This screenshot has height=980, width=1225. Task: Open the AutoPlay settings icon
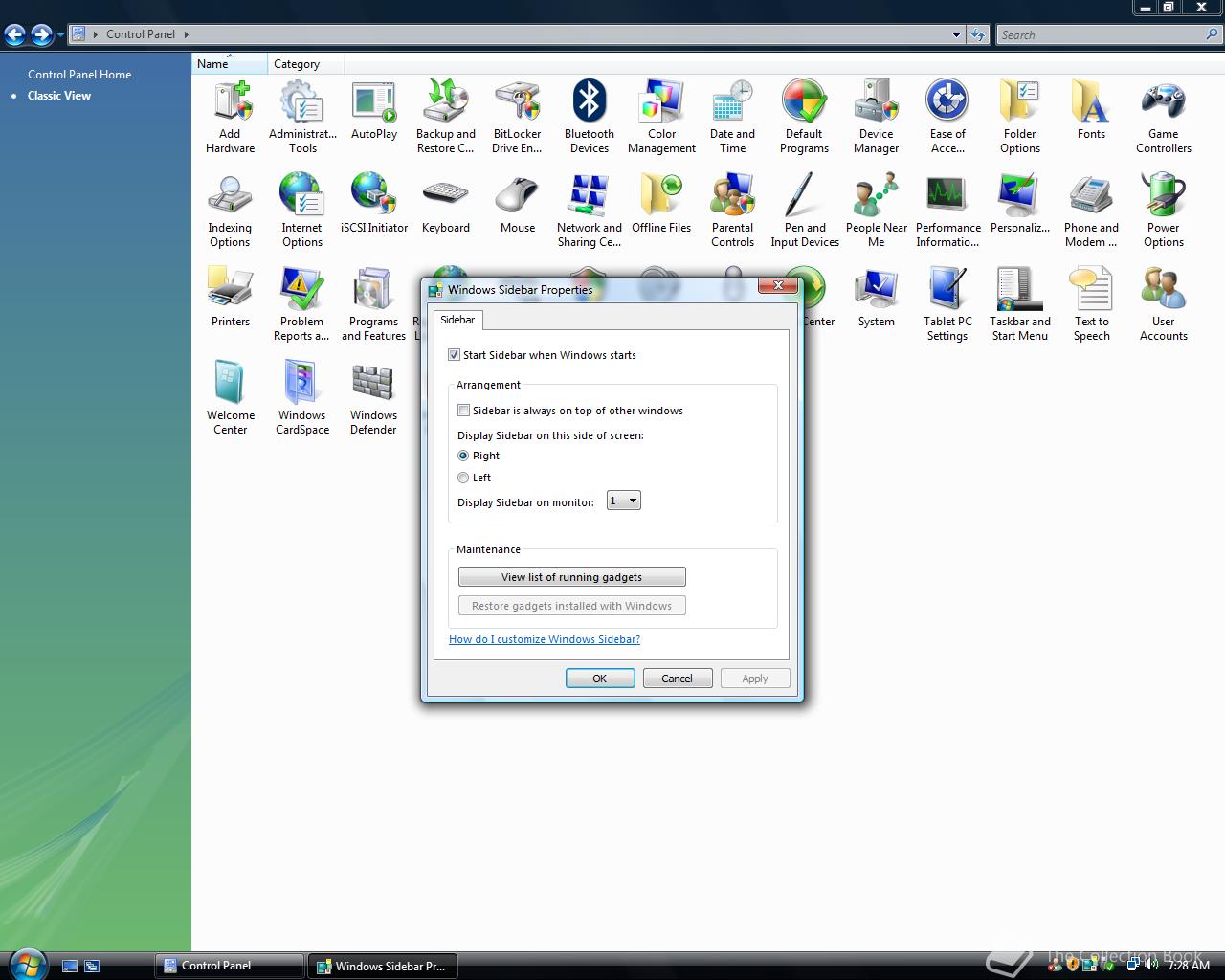[374, 110]
